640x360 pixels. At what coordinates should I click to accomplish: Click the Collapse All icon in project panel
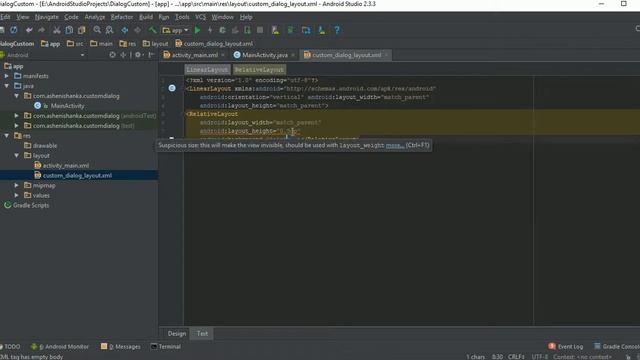pyautogui.click(x=123, y=55)
